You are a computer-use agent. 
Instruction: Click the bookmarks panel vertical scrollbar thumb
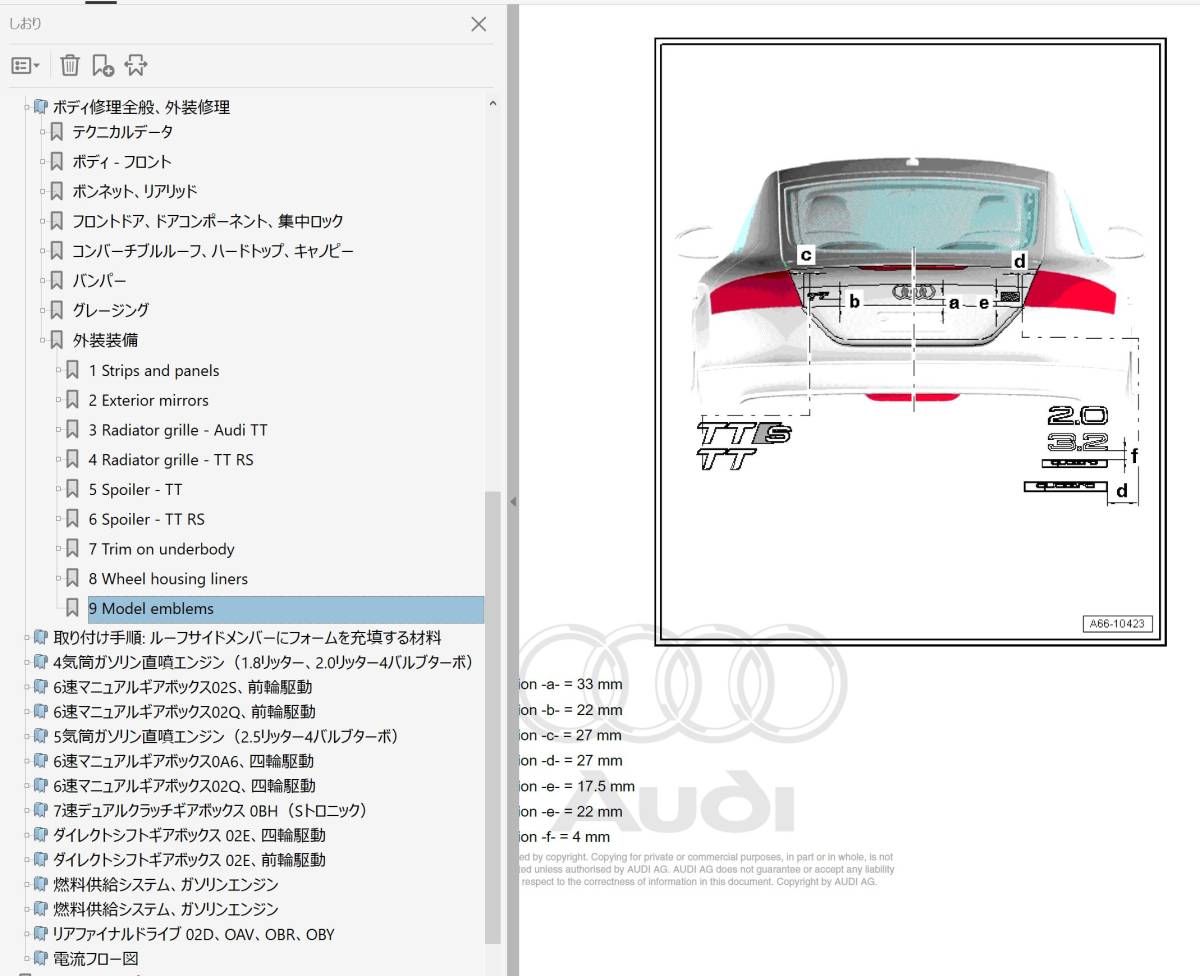tap(492, 717)
